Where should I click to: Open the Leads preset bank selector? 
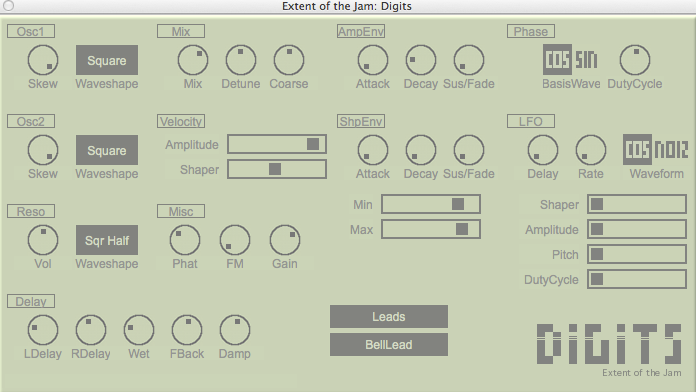389,317
